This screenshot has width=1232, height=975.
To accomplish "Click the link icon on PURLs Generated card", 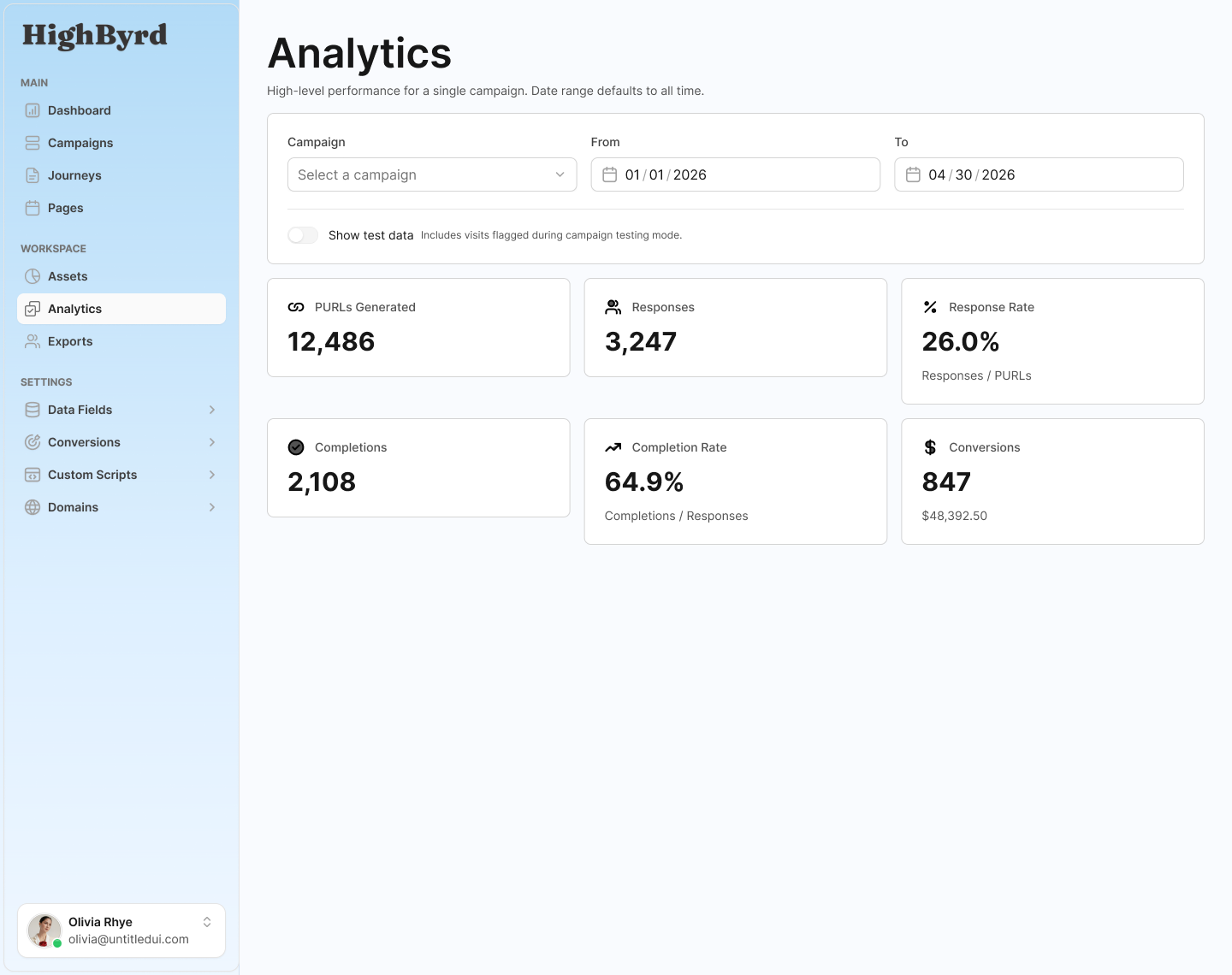I will [296, 307].
